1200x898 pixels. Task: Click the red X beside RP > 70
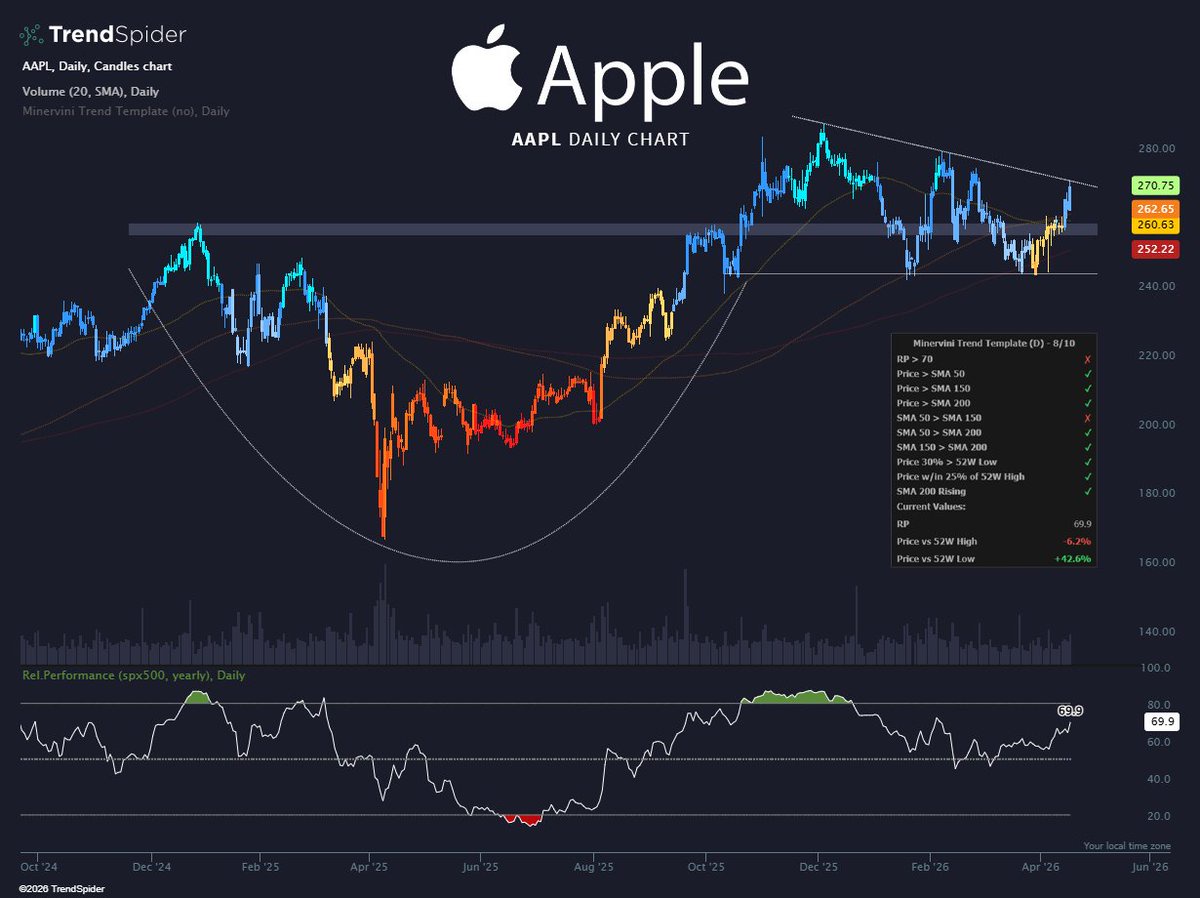pyautogui.click(x=1087, y=357)
